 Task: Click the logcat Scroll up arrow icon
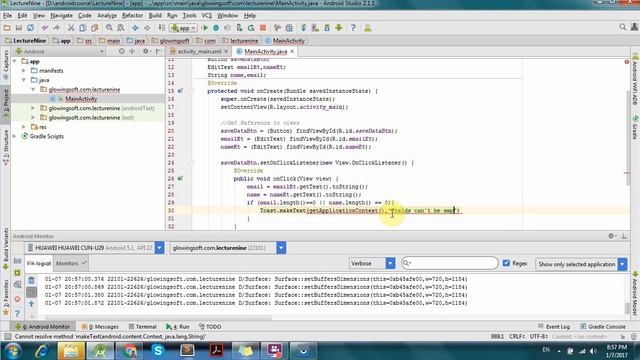tap(31, 304)
